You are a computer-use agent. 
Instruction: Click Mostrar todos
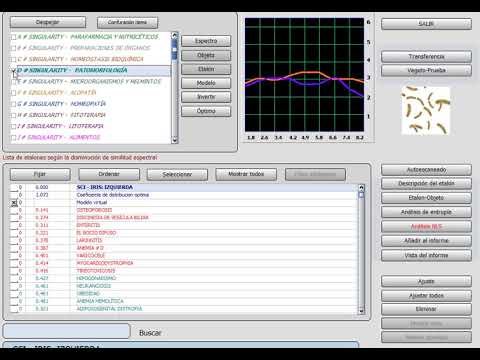click(246, 174)
